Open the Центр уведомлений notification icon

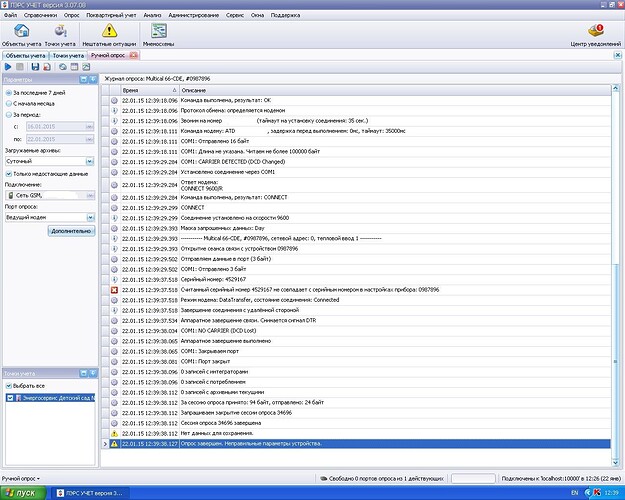click(x=596, y=35)
